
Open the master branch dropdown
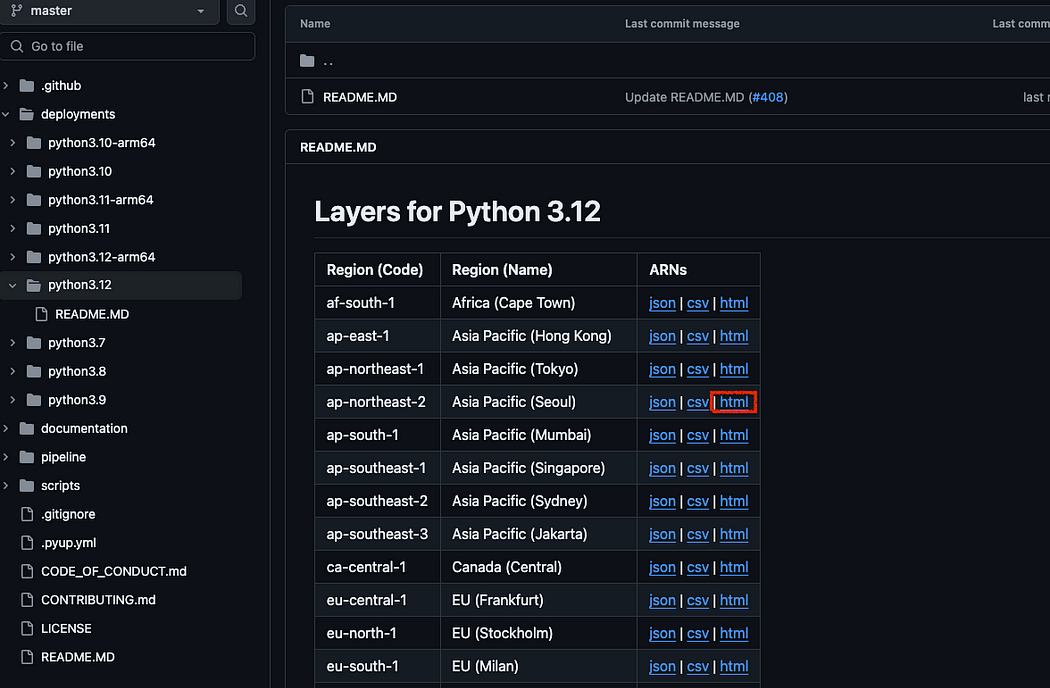click(110, 11)
